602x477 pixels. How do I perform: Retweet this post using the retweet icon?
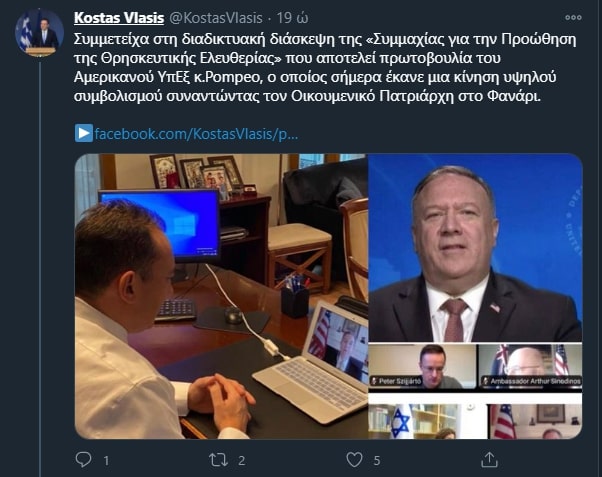pyautogui.click(x=218, y=460)
